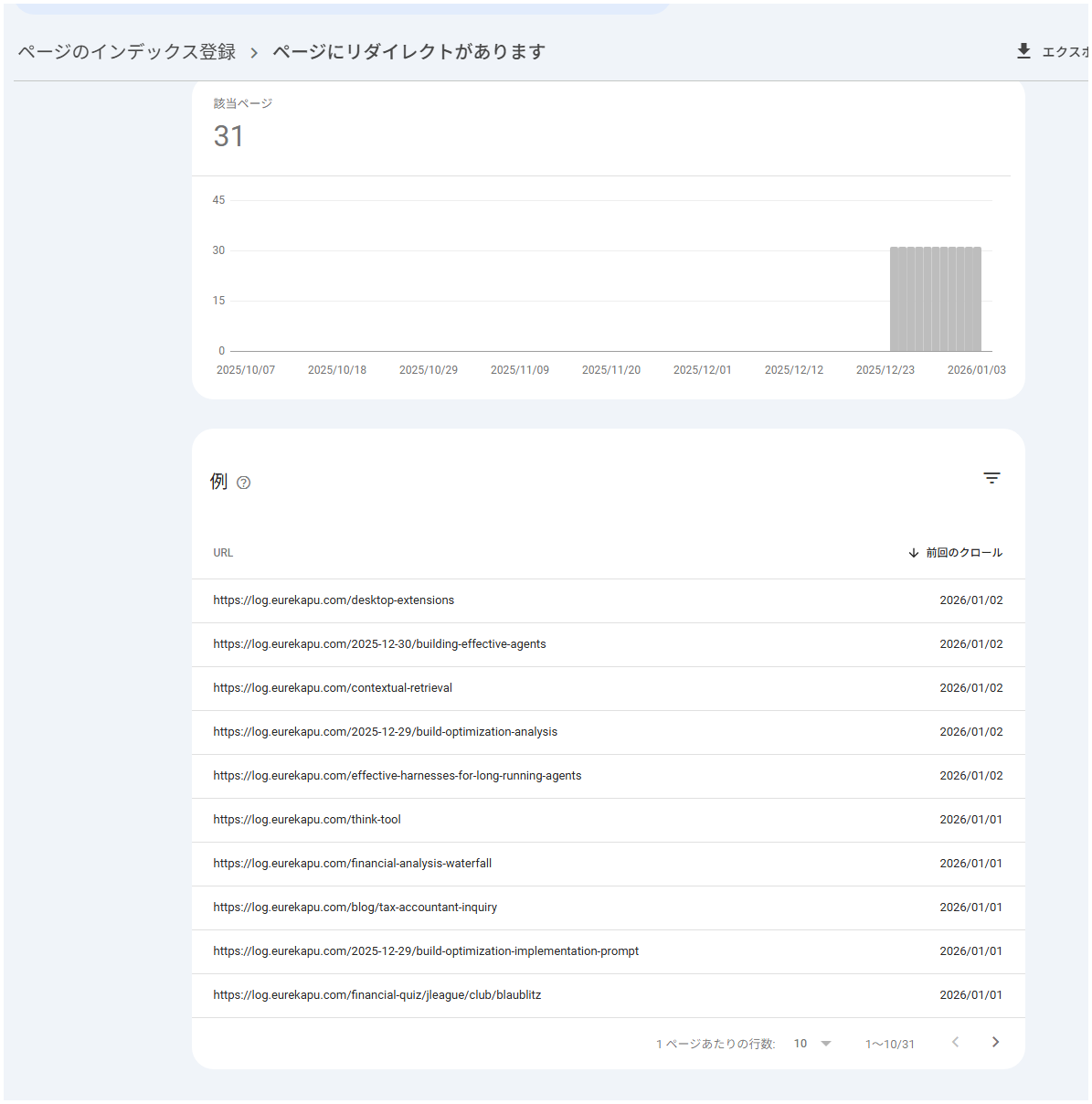Click the next page chevron in pagination
The height and width of the screenshot is (1104, 1092).
tap(995, 1042)
